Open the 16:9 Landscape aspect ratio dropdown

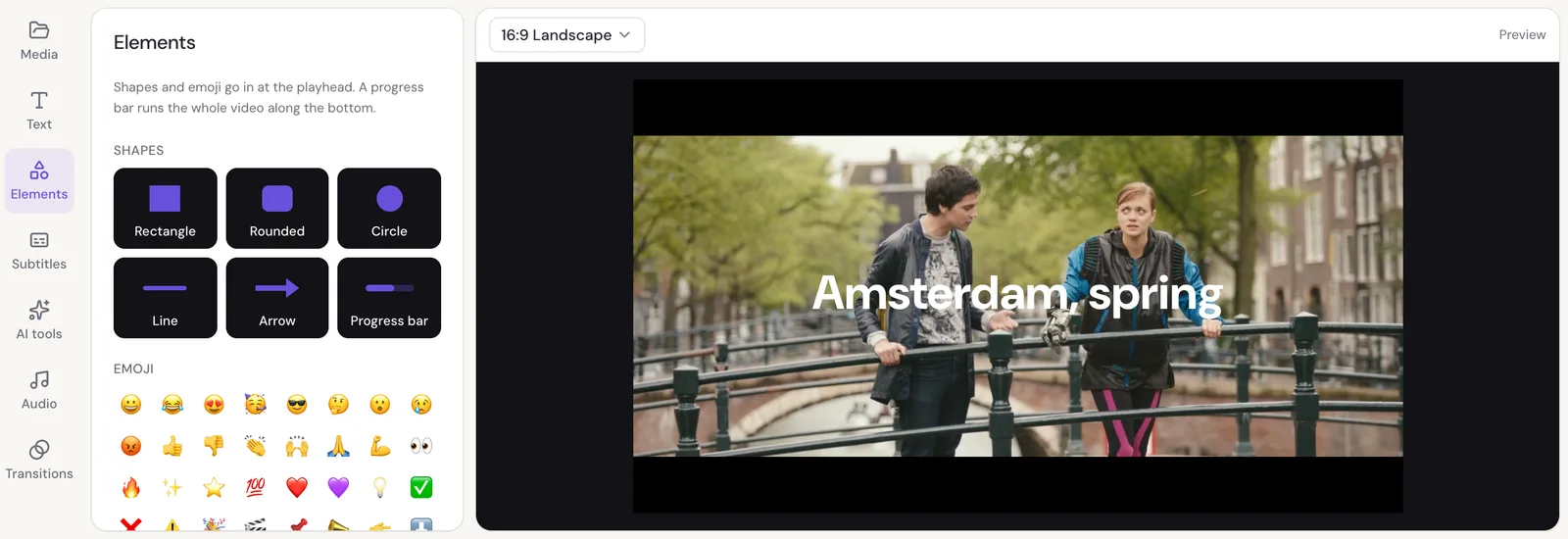pyautogui.click(x=566, y=35)
